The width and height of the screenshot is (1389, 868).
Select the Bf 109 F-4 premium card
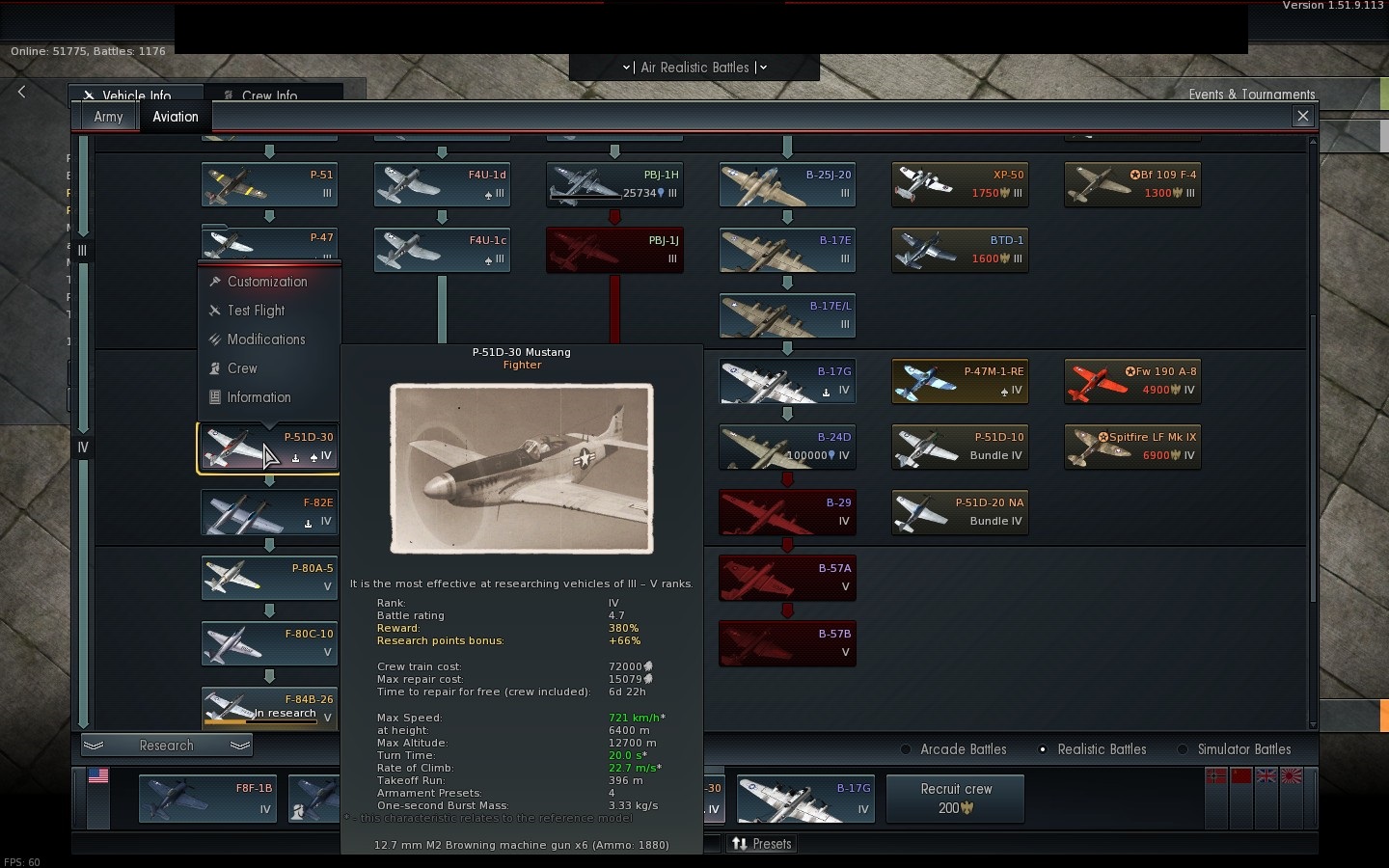(1132, 184)
